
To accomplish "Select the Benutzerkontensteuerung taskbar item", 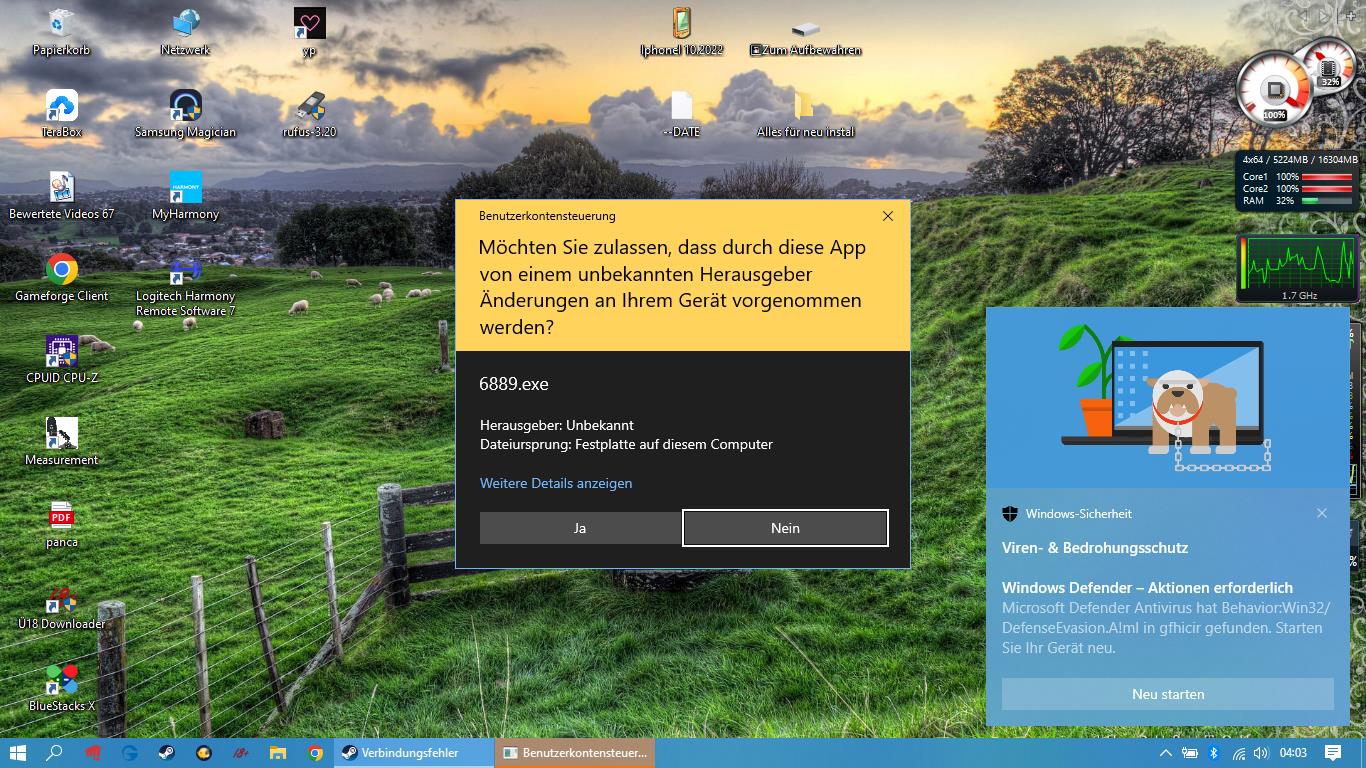I will coord(576,753).
